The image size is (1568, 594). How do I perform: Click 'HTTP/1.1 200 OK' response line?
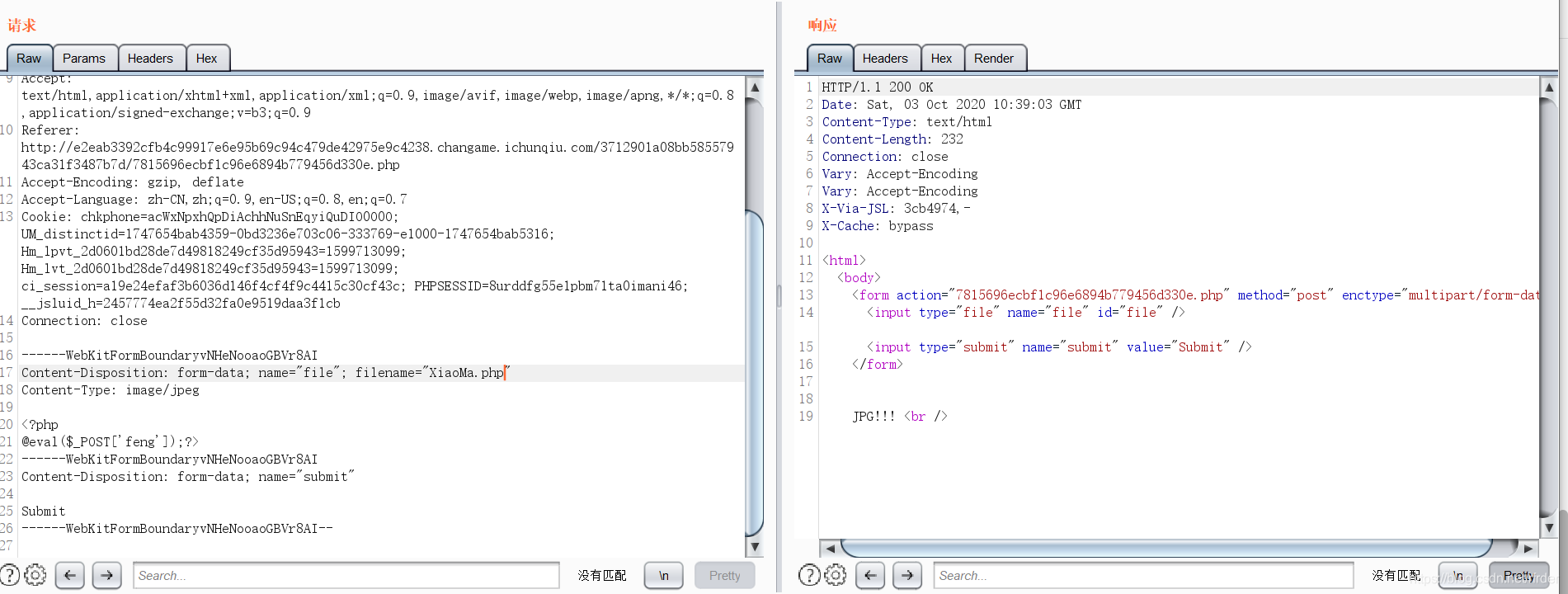(878, 87)
